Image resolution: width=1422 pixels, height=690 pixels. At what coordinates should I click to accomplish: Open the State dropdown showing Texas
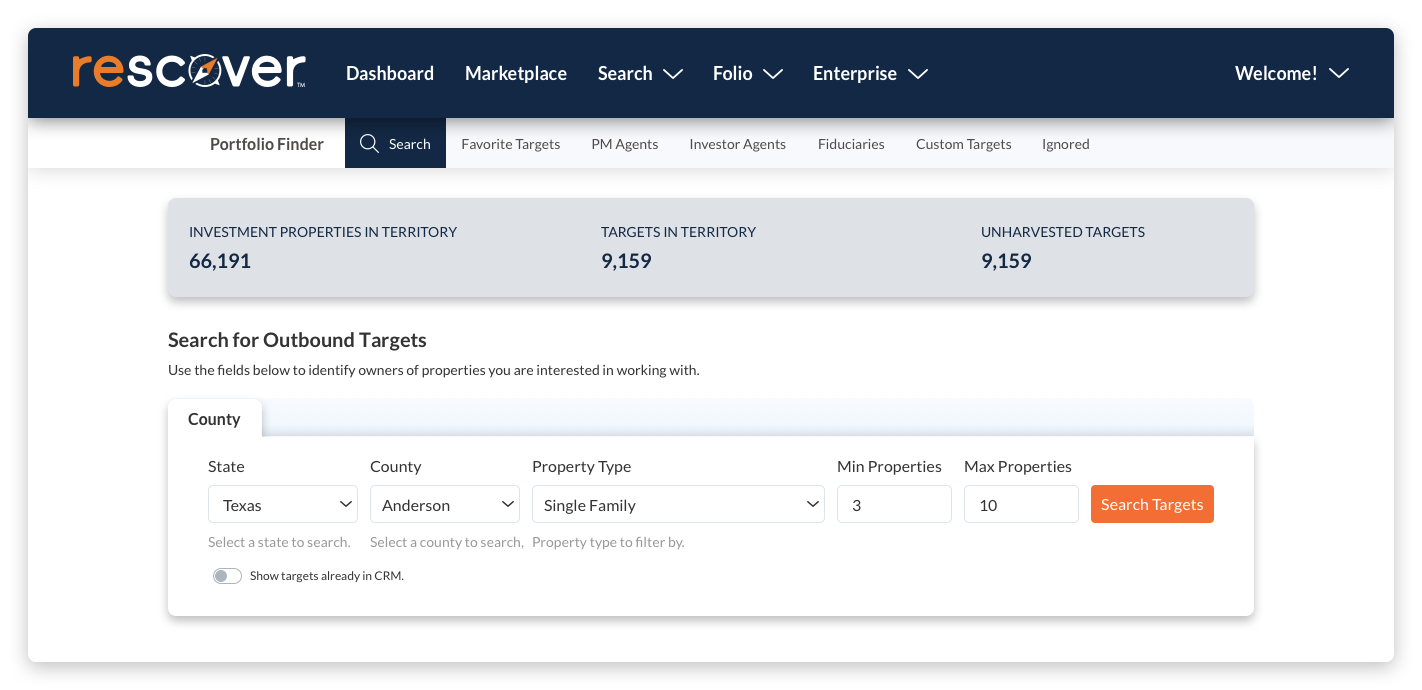click(283, 505)
